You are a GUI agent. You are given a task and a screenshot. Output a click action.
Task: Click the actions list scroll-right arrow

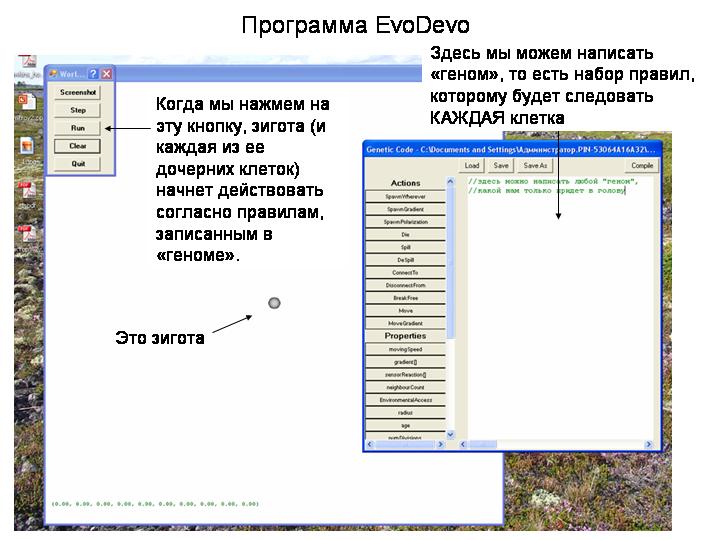[440, 444]
